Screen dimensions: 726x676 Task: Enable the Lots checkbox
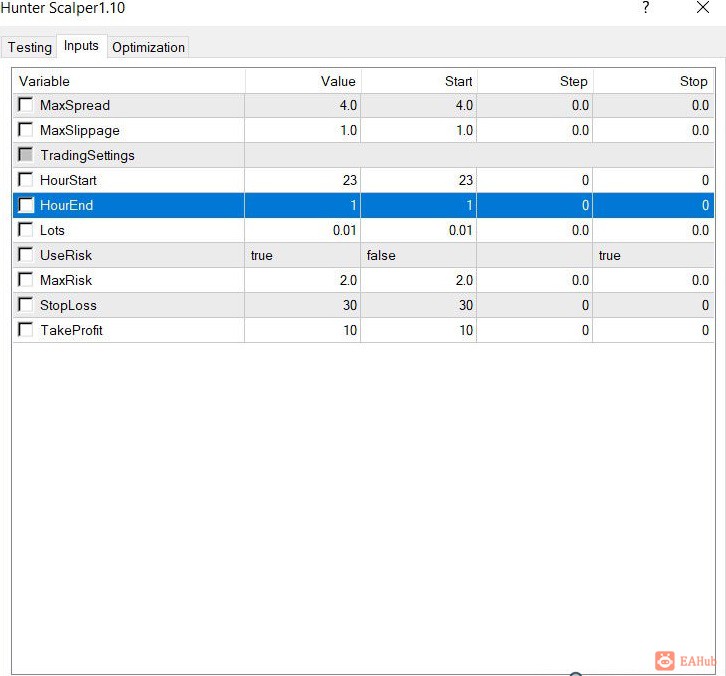click(x=25, y=230)
